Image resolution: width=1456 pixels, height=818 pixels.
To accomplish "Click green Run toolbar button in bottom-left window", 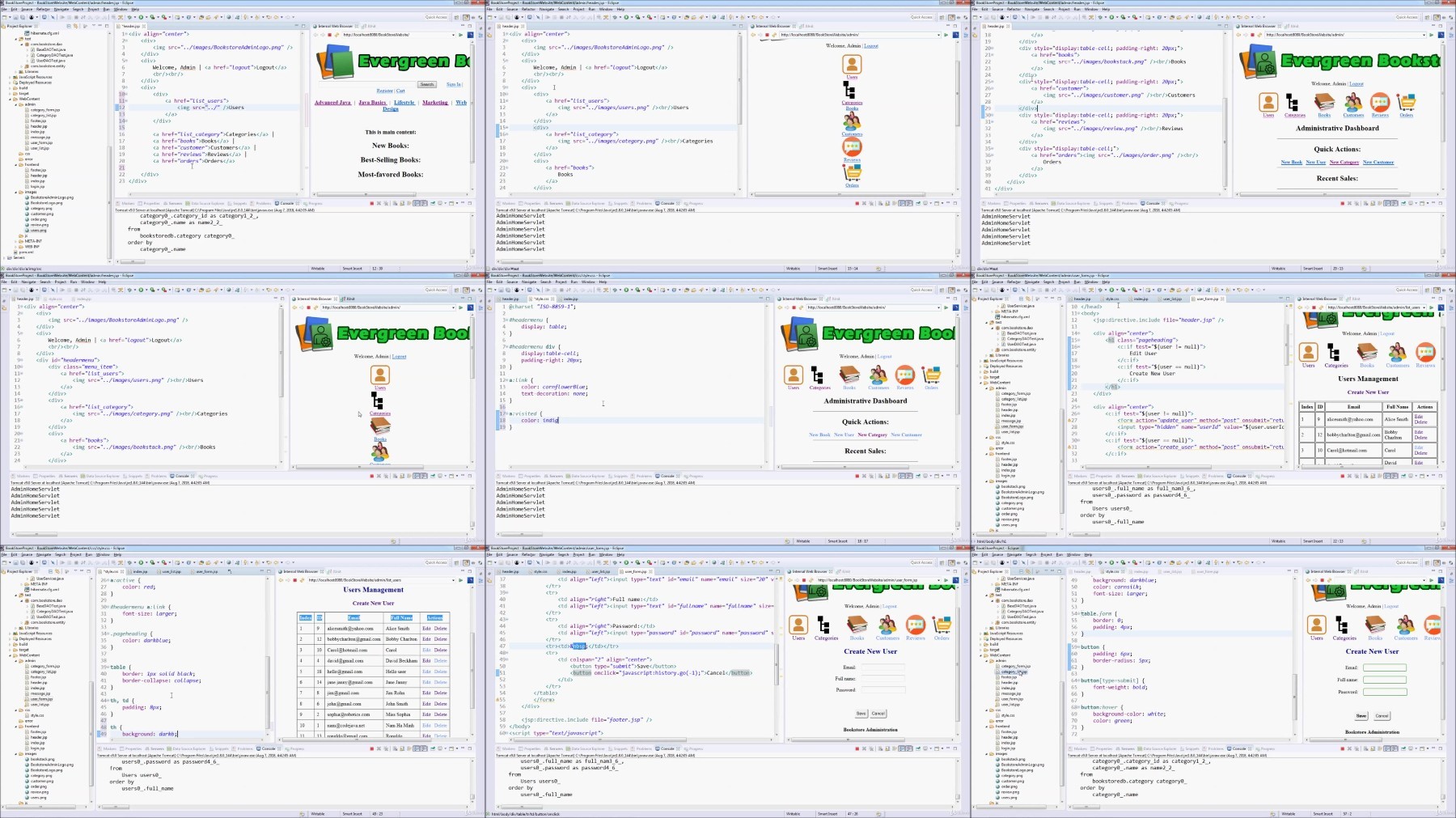I will pos(141,562).
